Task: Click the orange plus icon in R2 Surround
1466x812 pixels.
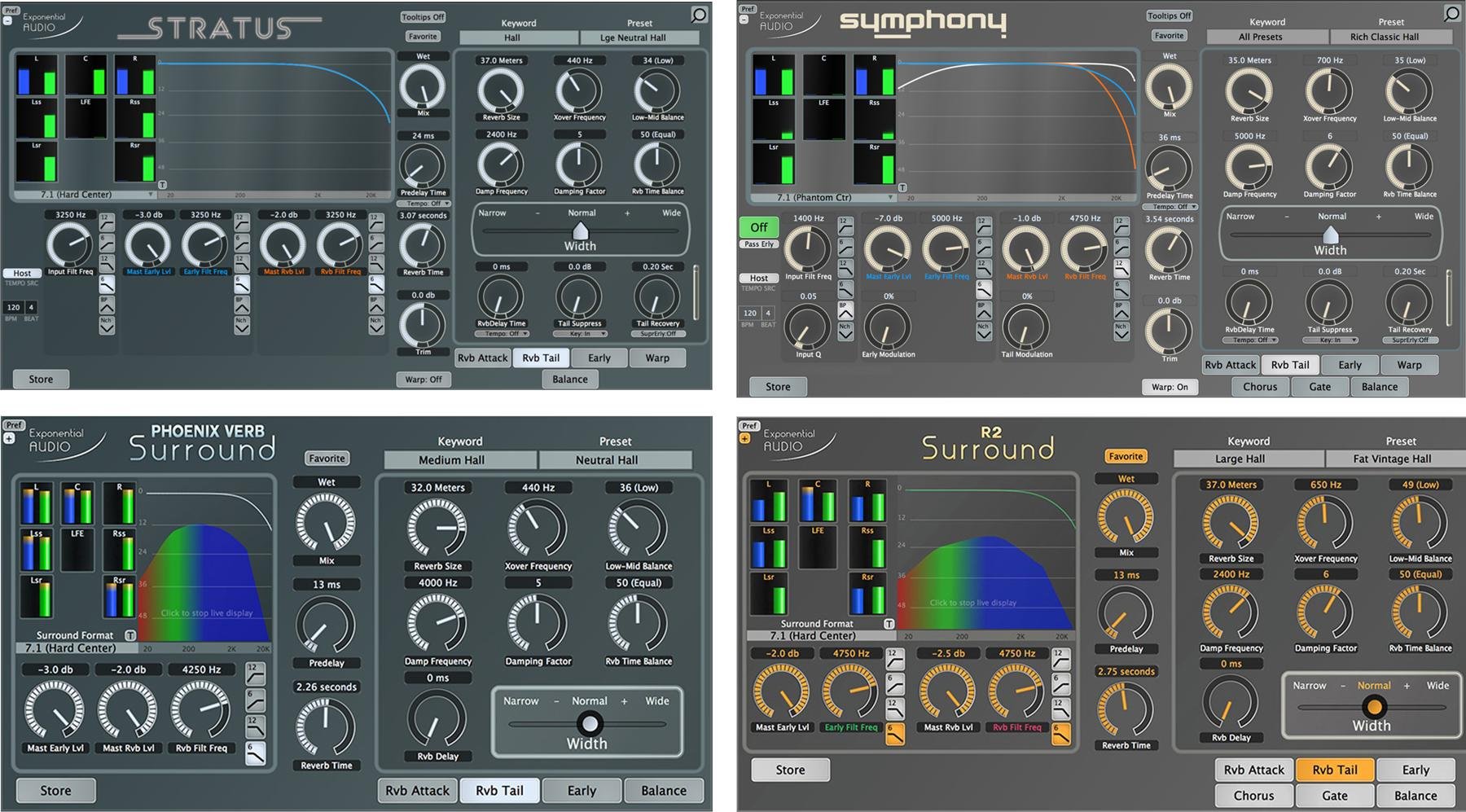Action: coord(744,438)
